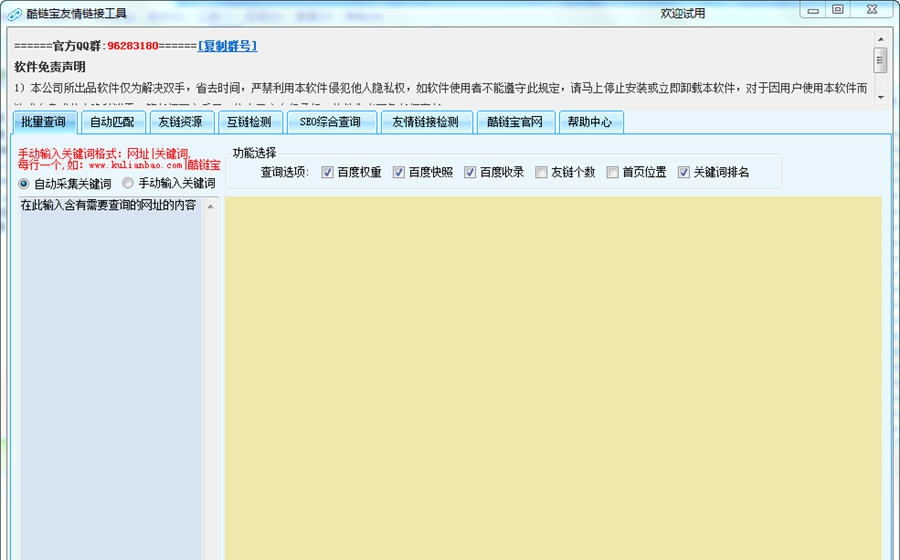
Task: Toggle the 百度快照 checkbox
Action: (399, 172)
